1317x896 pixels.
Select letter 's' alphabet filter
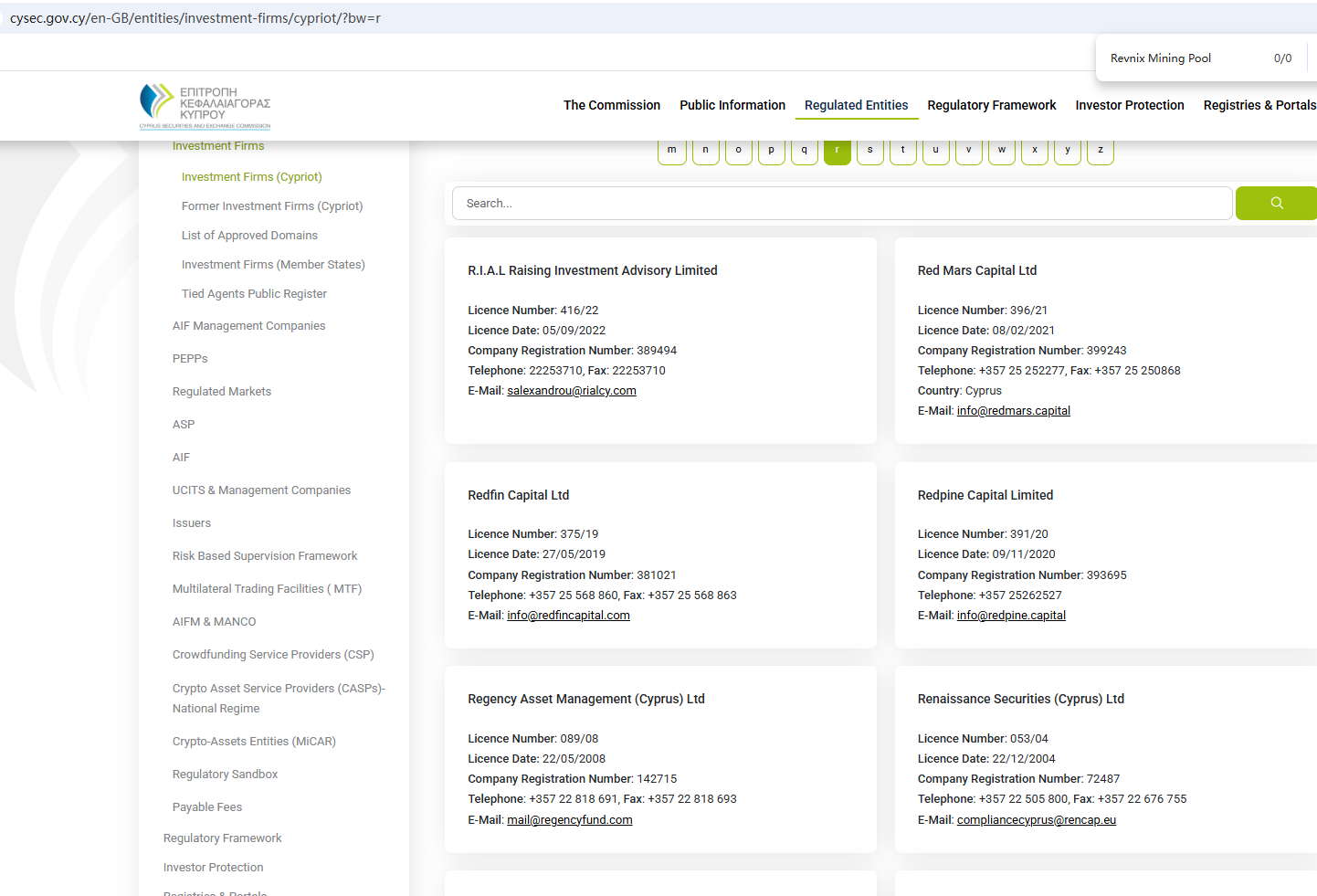[x=869, y=151]
